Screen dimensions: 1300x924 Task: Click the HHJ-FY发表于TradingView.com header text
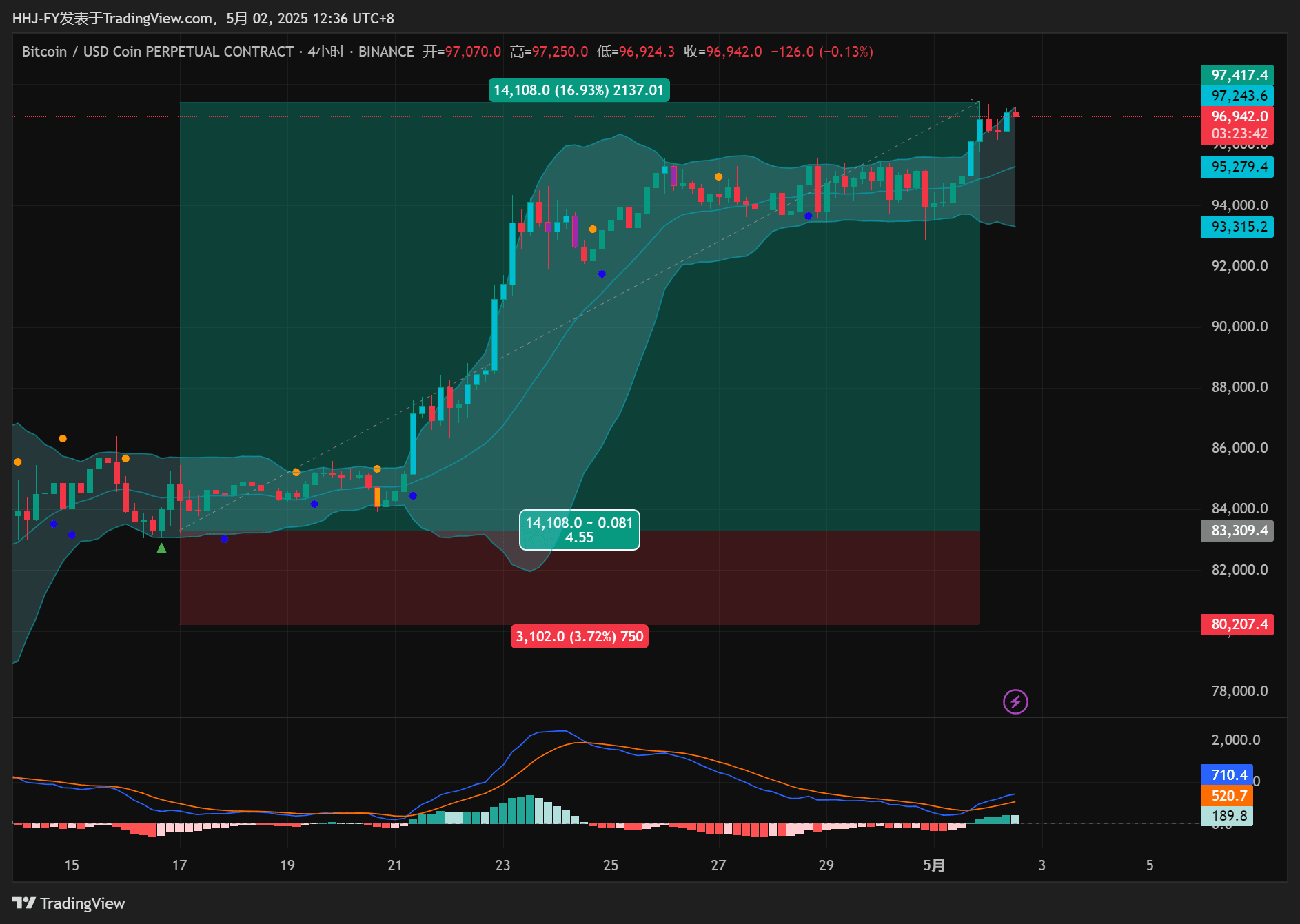click(113, 19)
